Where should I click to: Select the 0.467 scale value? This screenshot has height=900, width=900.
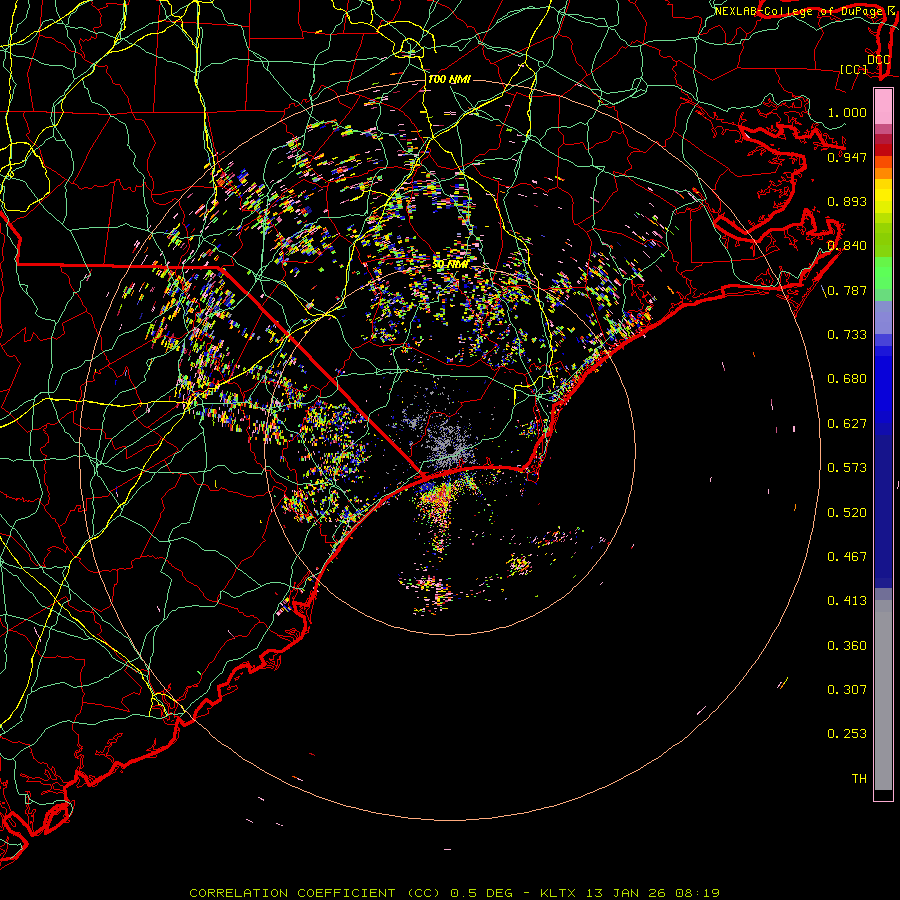pyautogui.click(x=847, y=557)
